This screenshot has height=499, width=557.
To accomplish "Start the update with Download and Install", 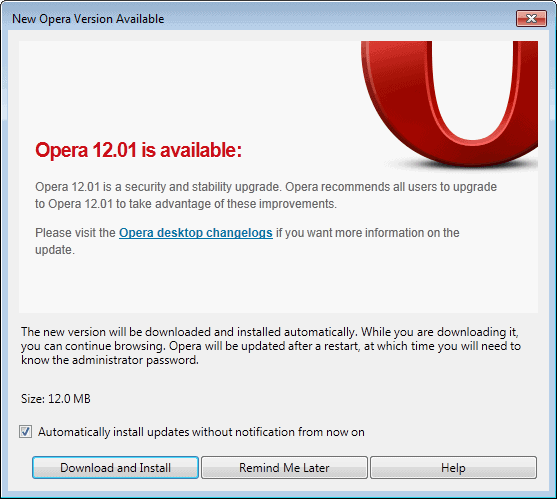I will click(115, 467).
